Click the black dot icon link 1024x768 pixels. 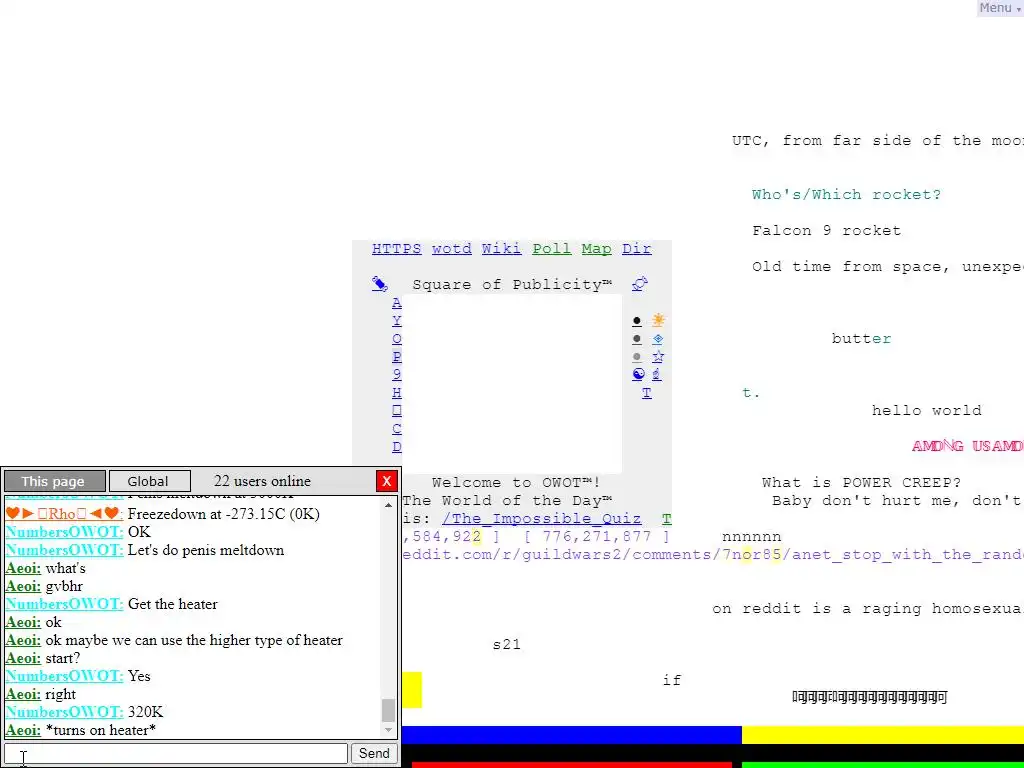click(637, 321)
